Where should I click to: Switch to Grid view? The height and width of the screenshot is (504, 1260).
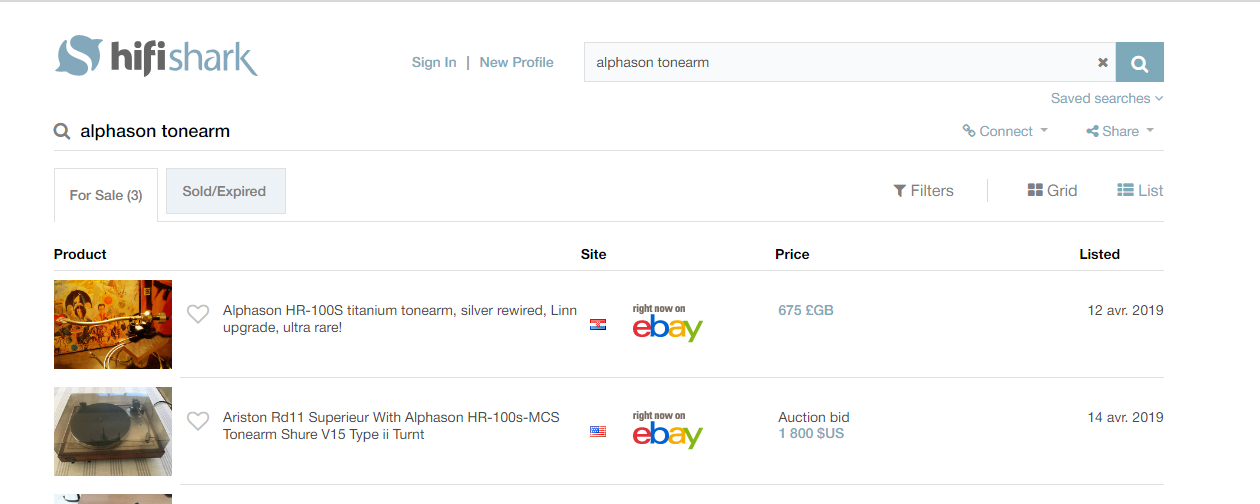1052,190
